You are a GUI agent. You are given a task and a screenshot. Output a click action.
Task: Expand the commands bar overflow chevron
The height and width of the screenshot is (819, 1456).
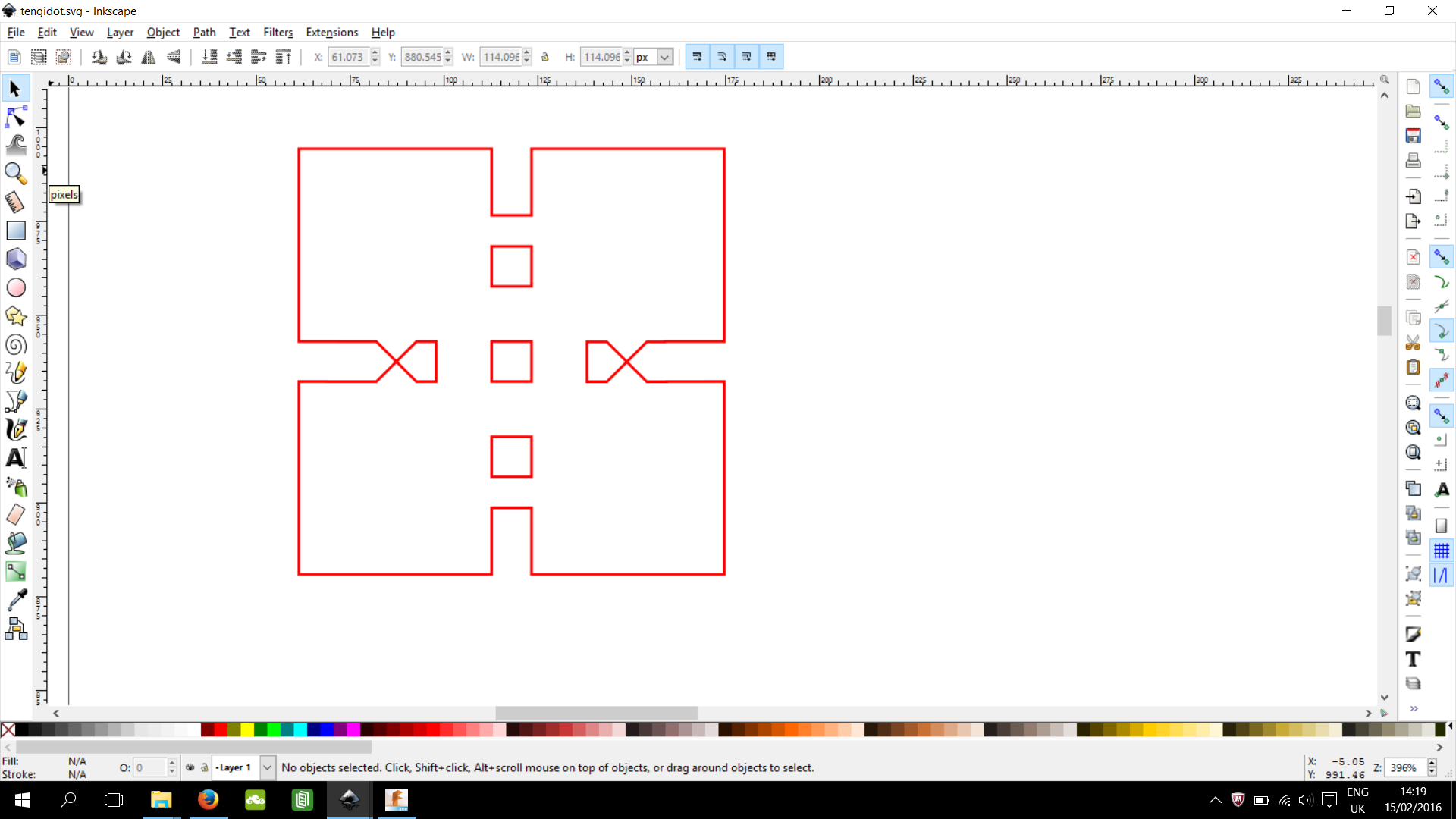coord(1414,709)
